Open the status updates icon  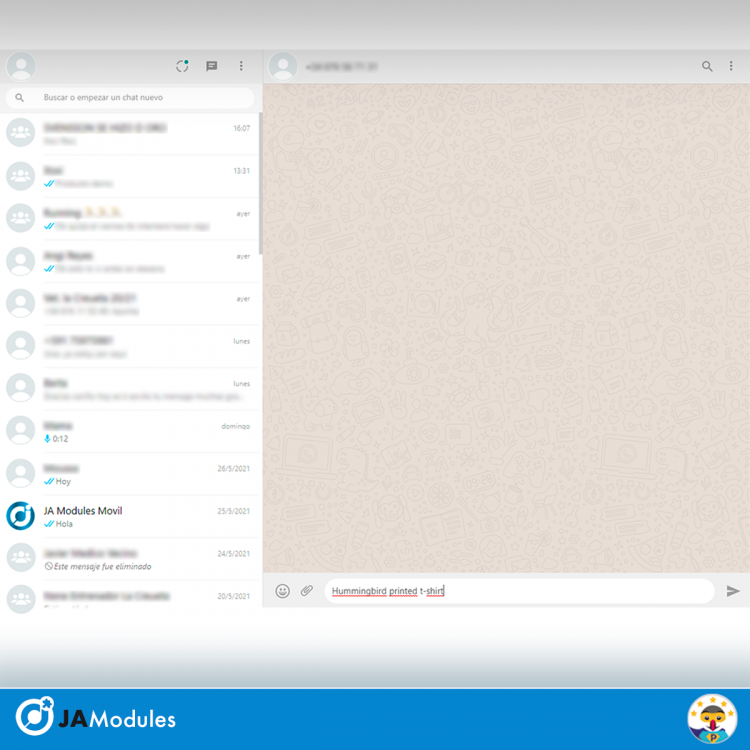tap(182, 66)
